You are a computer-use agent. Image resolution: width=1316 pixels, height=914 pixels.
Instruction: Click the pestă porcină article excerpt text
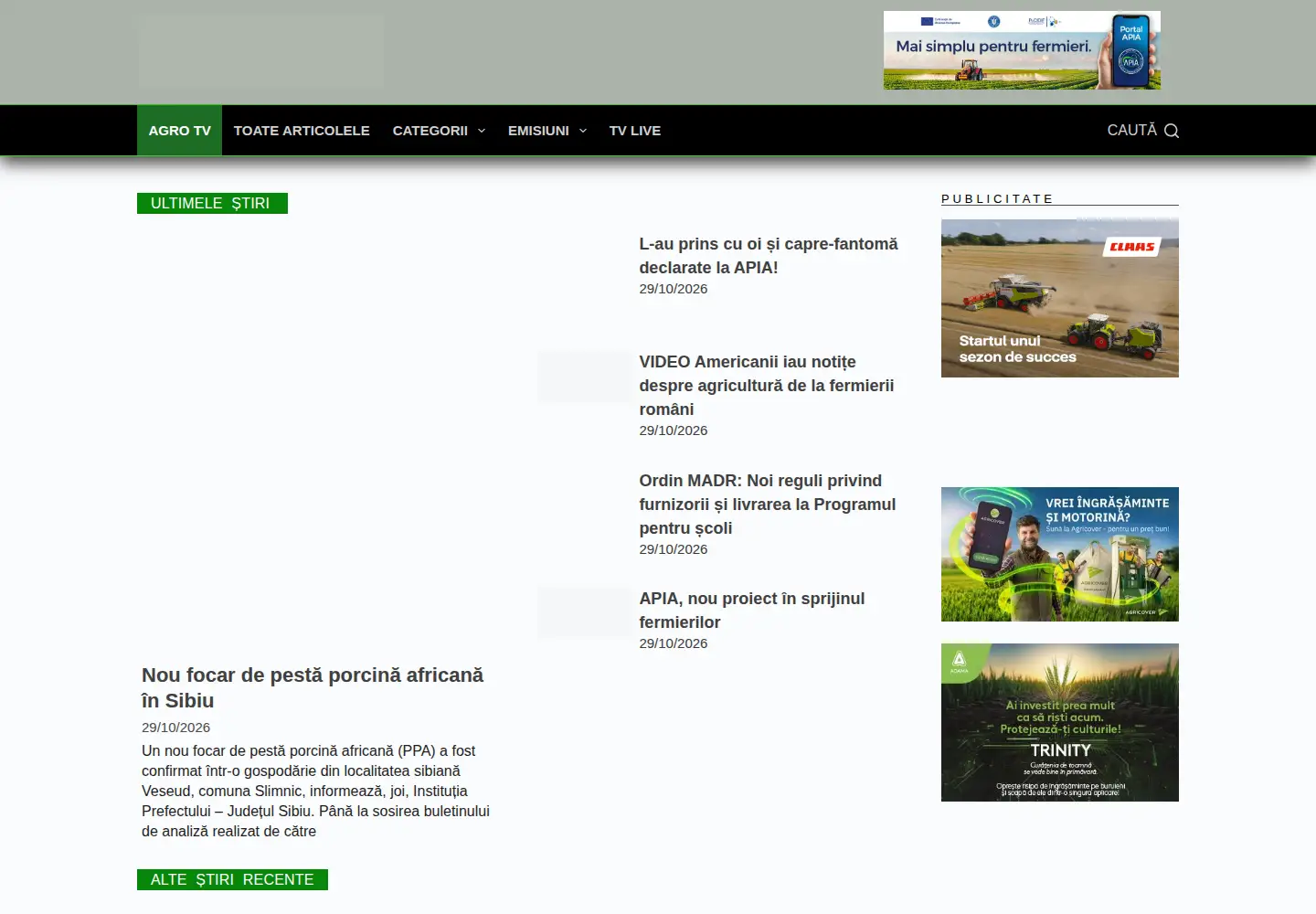316,791
